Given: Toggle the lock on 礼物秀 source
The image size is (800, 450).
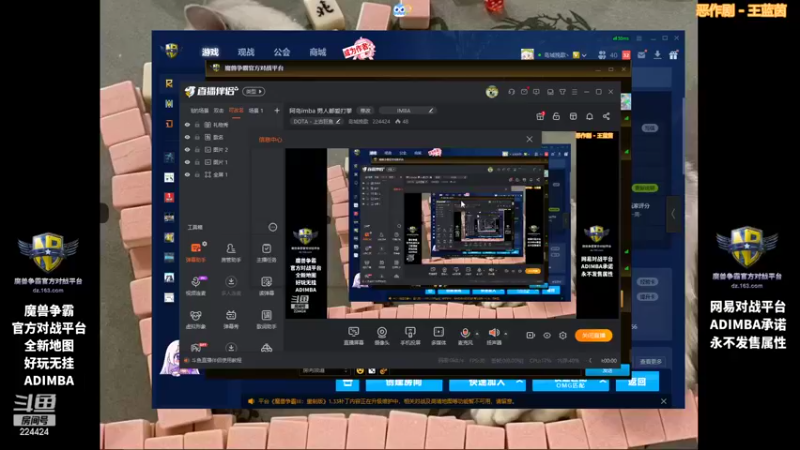Looking at the screenshot, I should click(x=197, y=124).
